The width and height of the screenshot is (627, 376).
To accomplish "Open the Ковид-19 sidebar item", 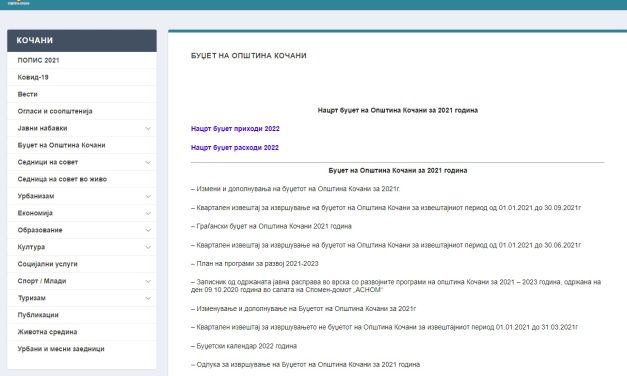I will tap(82, 77).
